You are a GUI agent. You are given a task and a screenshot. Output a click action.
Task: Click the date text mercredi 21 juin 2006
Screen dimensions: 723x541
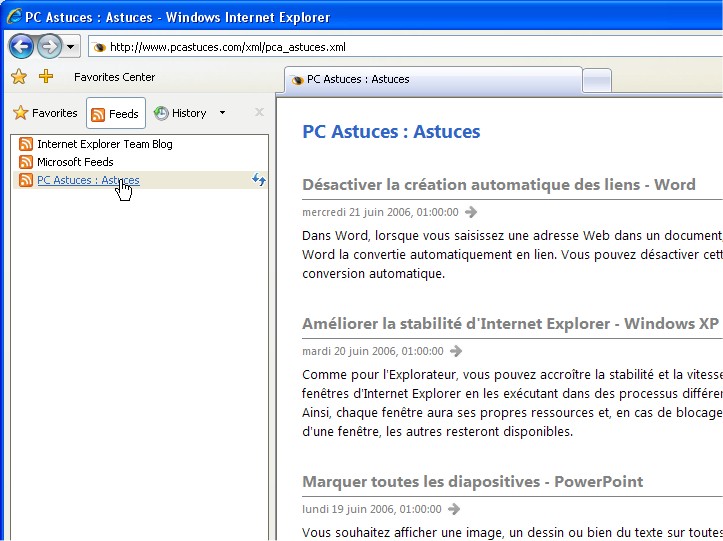[x=380, y=212]
